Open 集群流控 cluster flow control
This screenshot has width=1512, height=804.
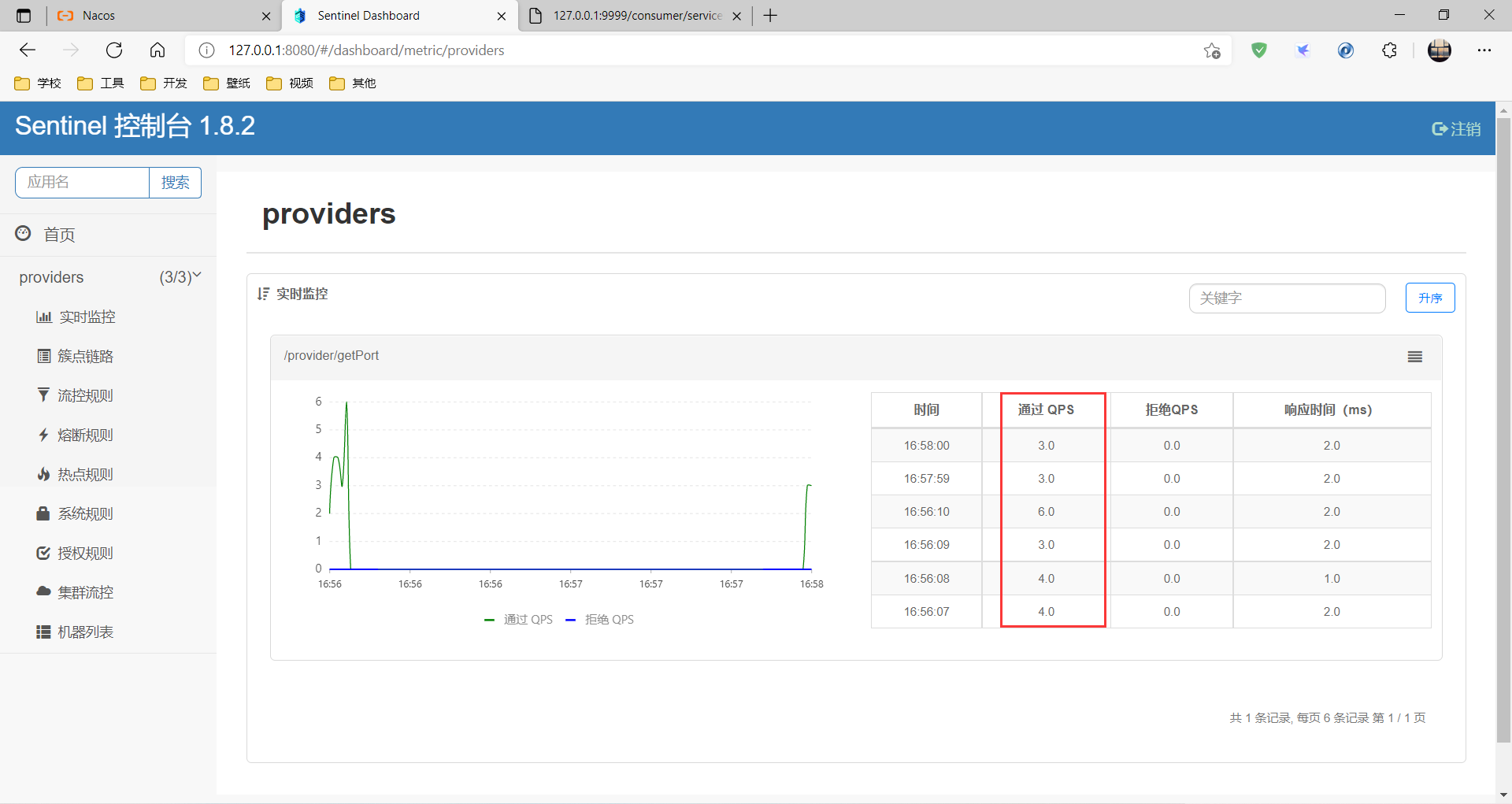tap(76, 592)
